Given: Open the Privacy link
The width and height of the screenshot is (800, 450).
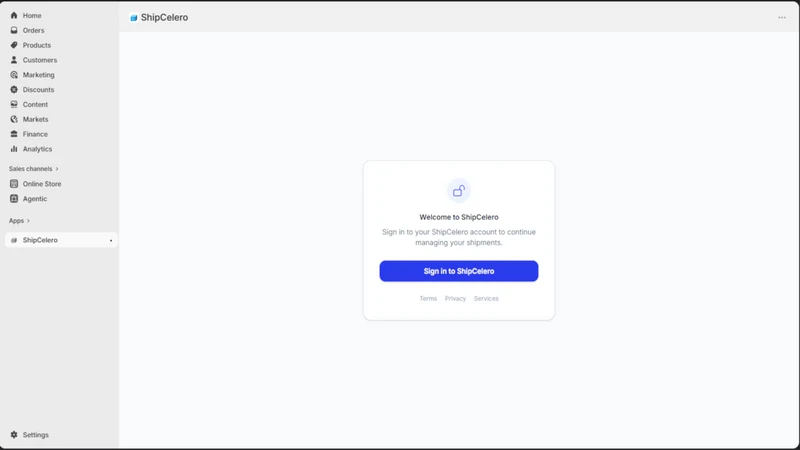Looking at the screenshot, I should tap(455, 298).
